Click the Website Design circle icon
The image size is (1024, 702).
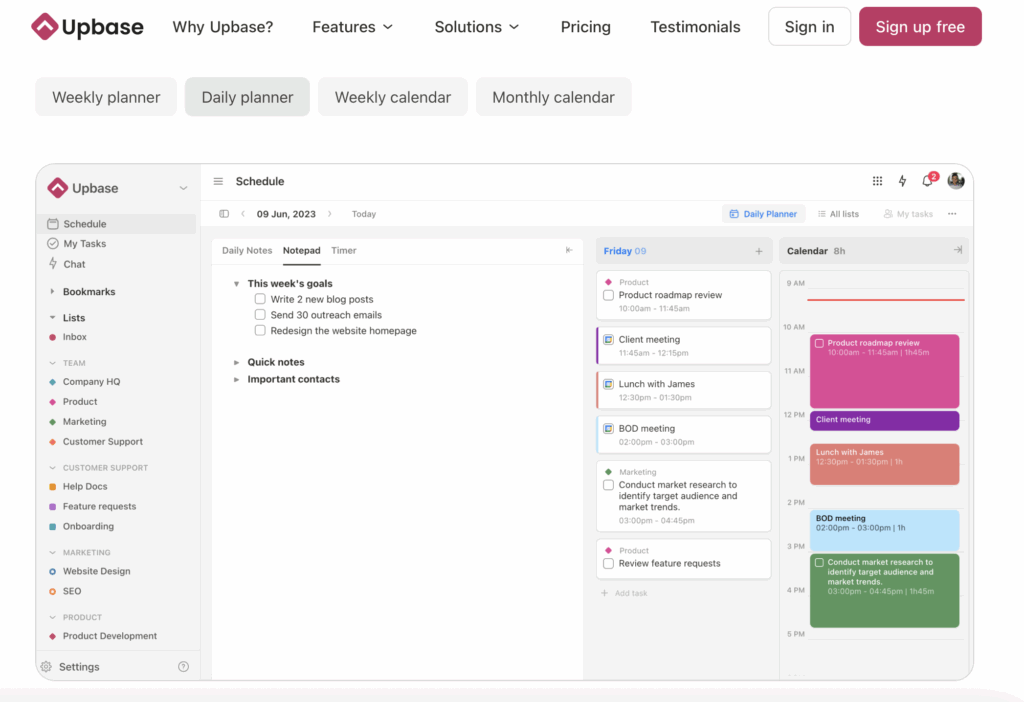[x=52, y=571]
